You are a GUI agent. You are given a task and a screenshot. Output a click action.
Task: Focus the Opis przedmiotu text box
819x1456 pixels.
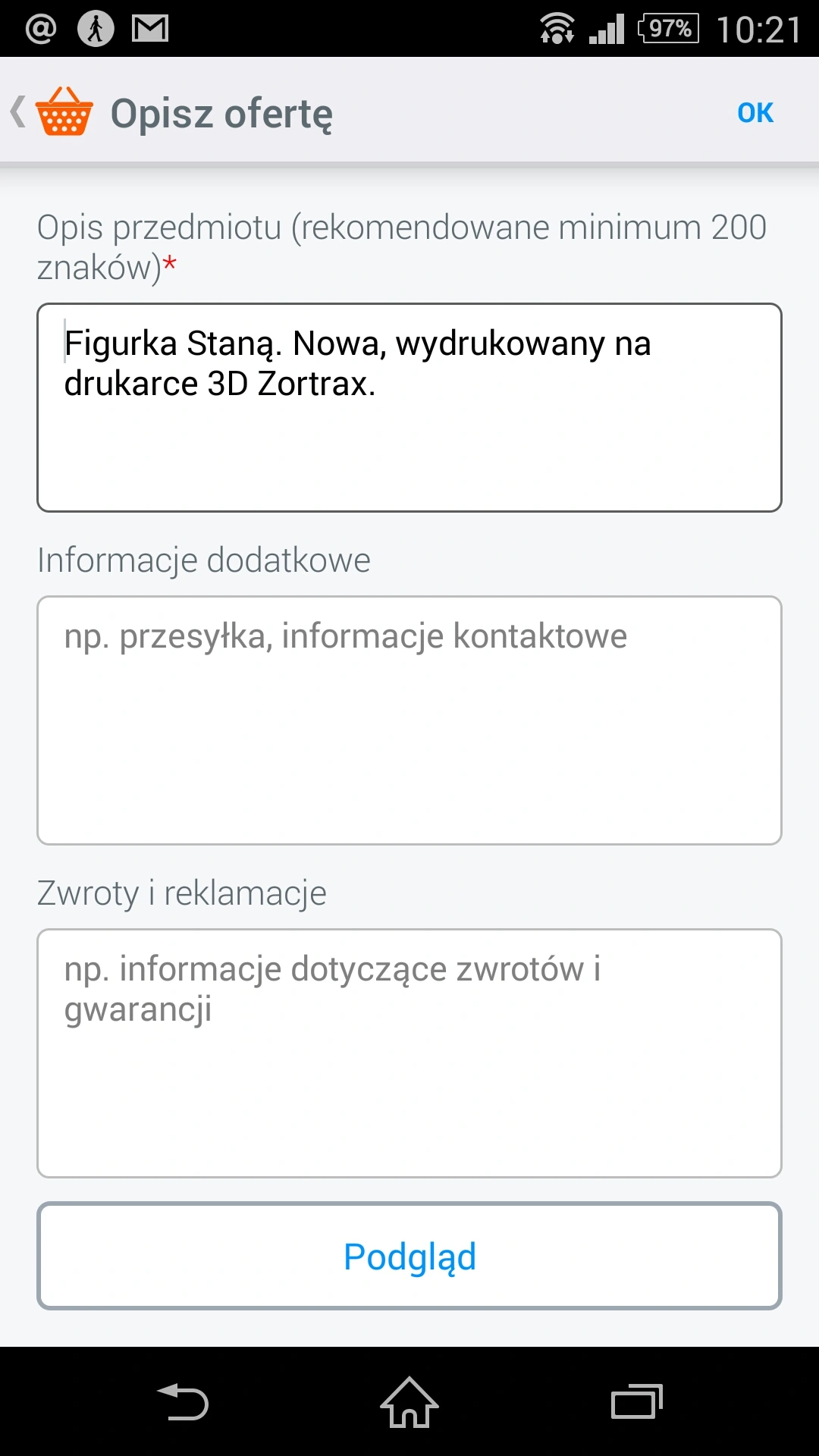(409, 408)
